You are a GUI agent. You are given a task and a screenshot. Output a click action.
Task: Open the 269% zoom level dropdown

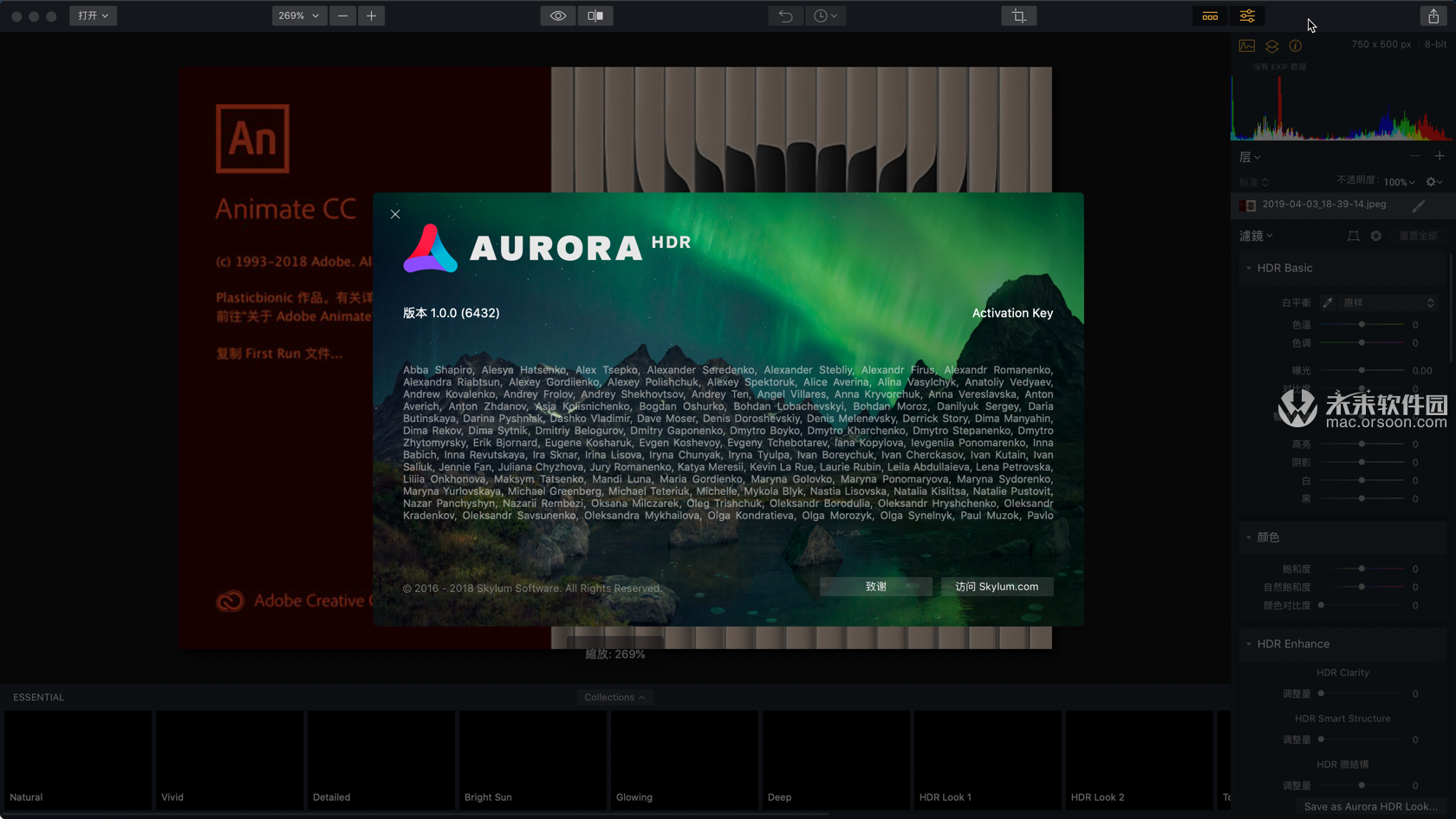coord(299,16)
